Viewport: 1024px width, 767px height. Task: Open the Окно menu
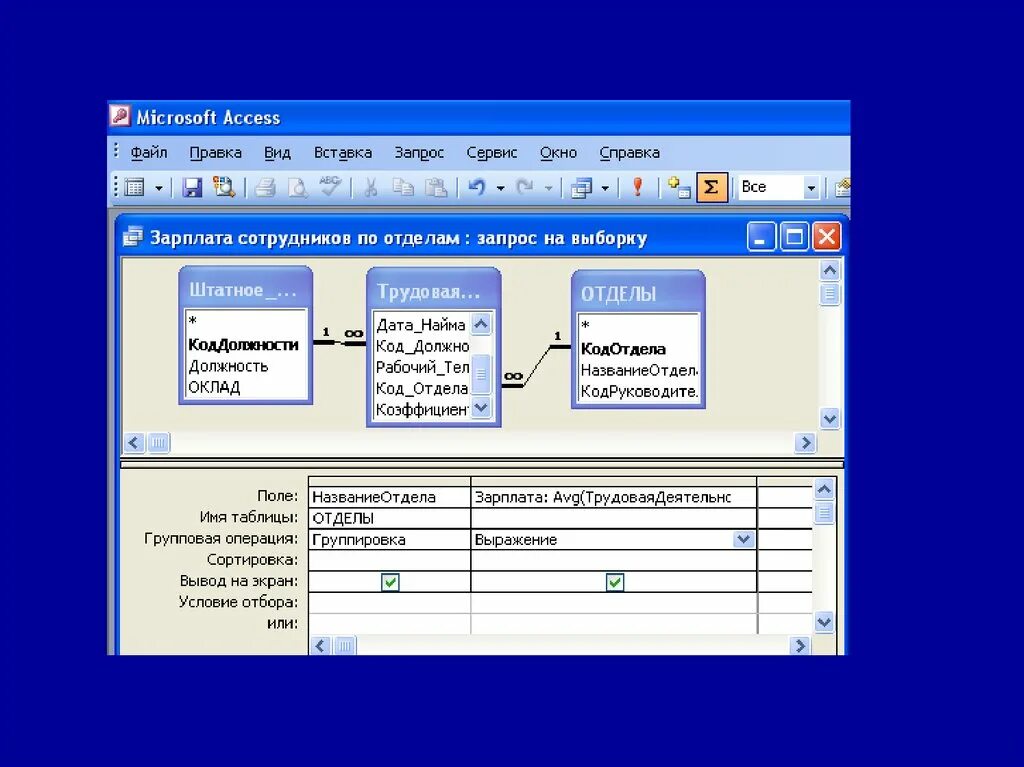558,153
